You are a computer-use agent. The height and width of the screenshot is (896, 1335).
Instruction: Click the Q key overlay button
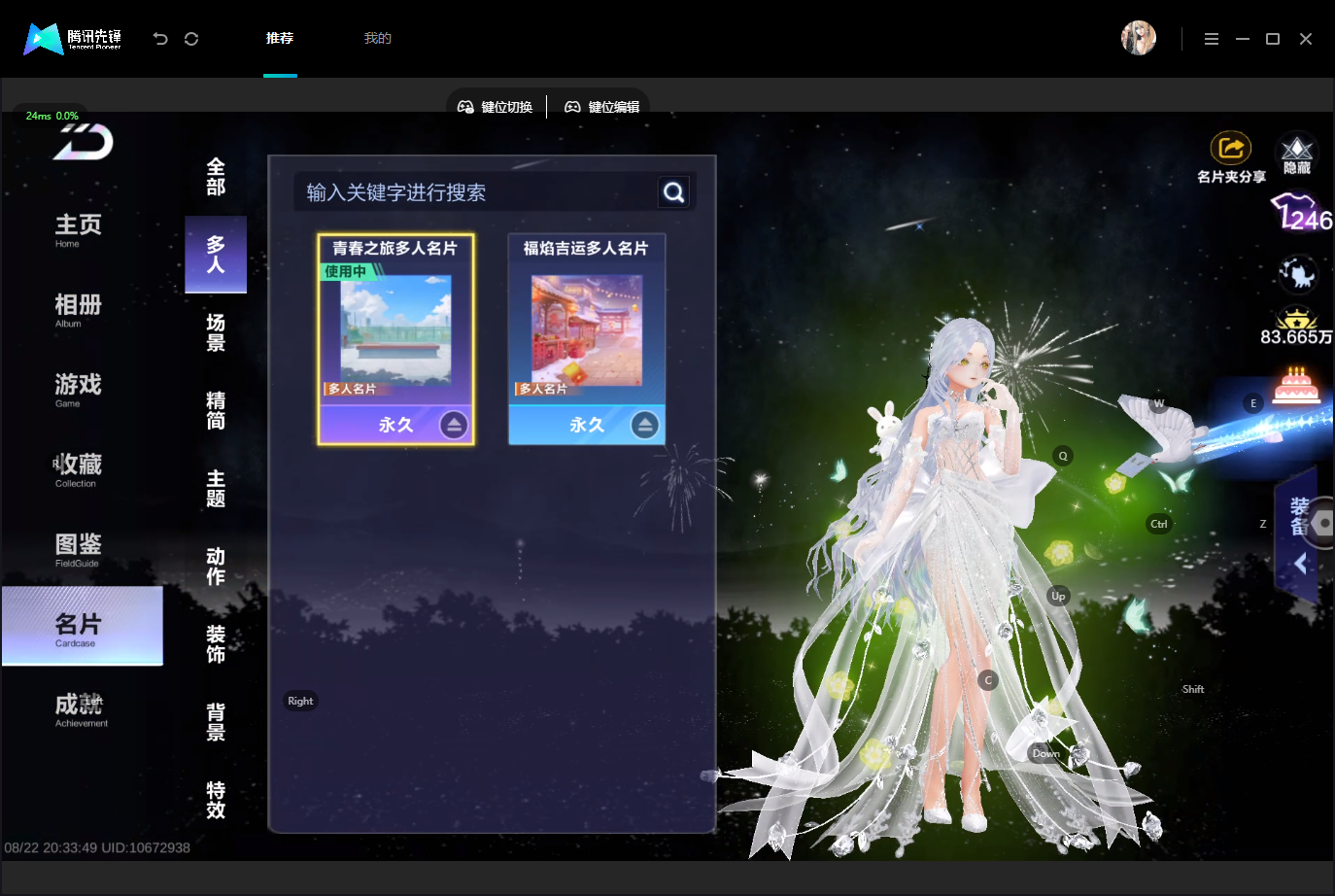tap(1063, 456)
